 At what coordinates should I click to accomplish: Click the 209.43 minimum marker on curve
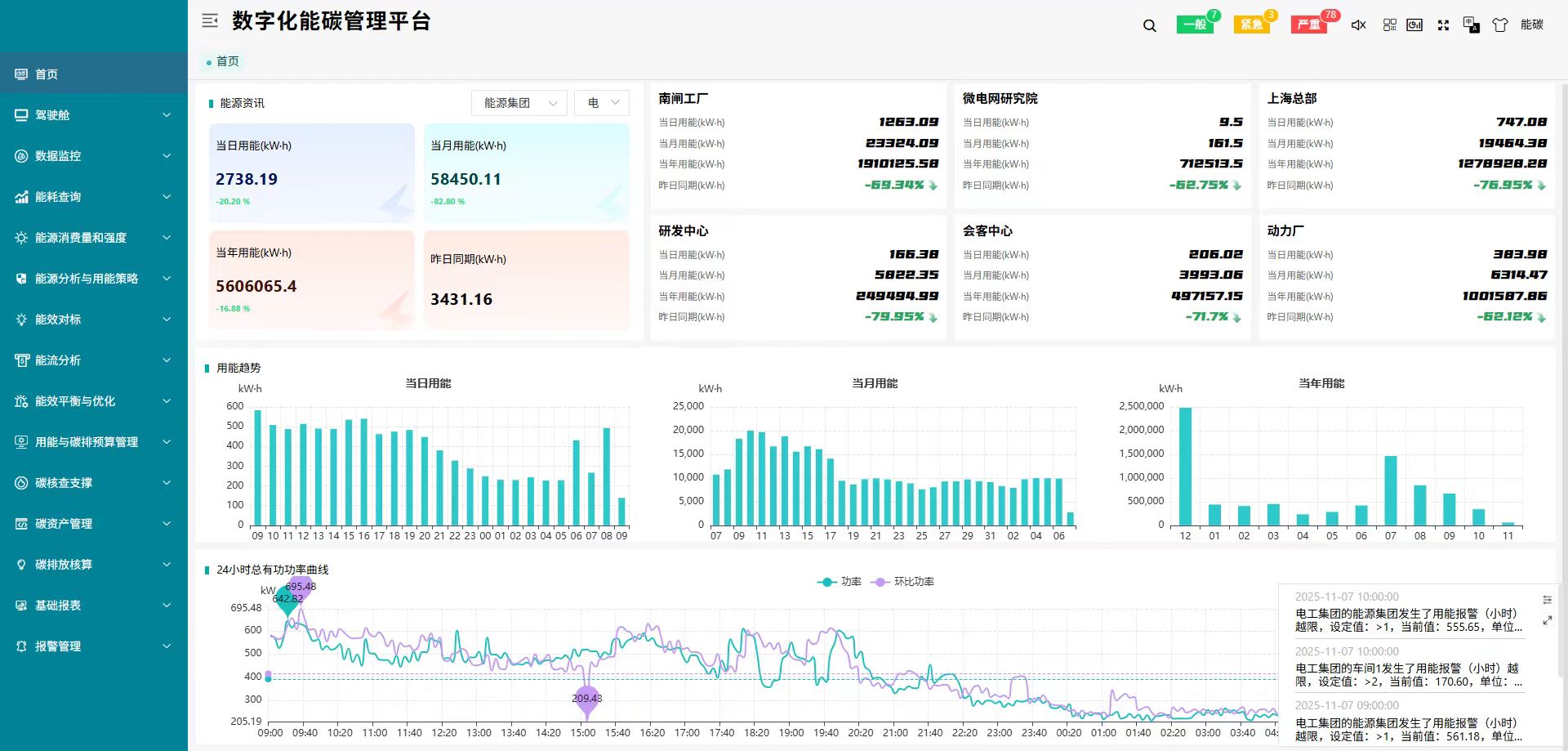[x=586, y=700]
